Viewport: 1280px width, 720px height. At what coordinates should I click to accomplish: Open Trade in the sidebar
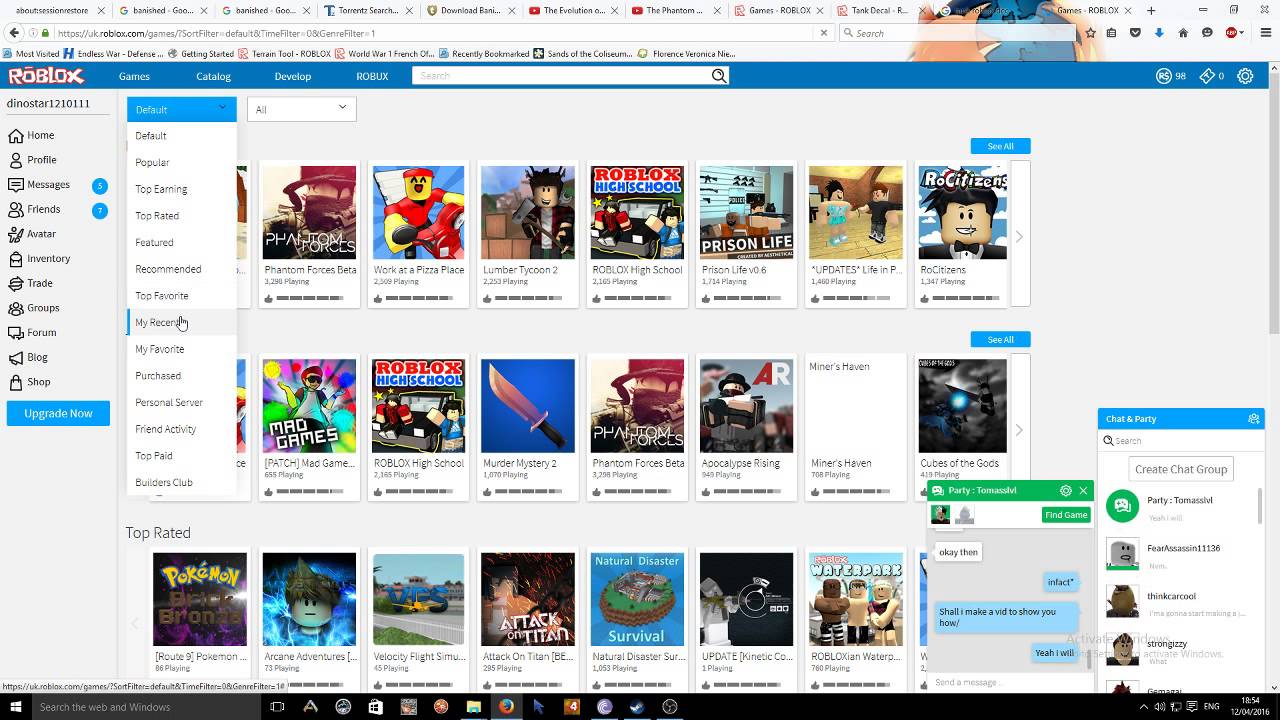tap(30, 283)
